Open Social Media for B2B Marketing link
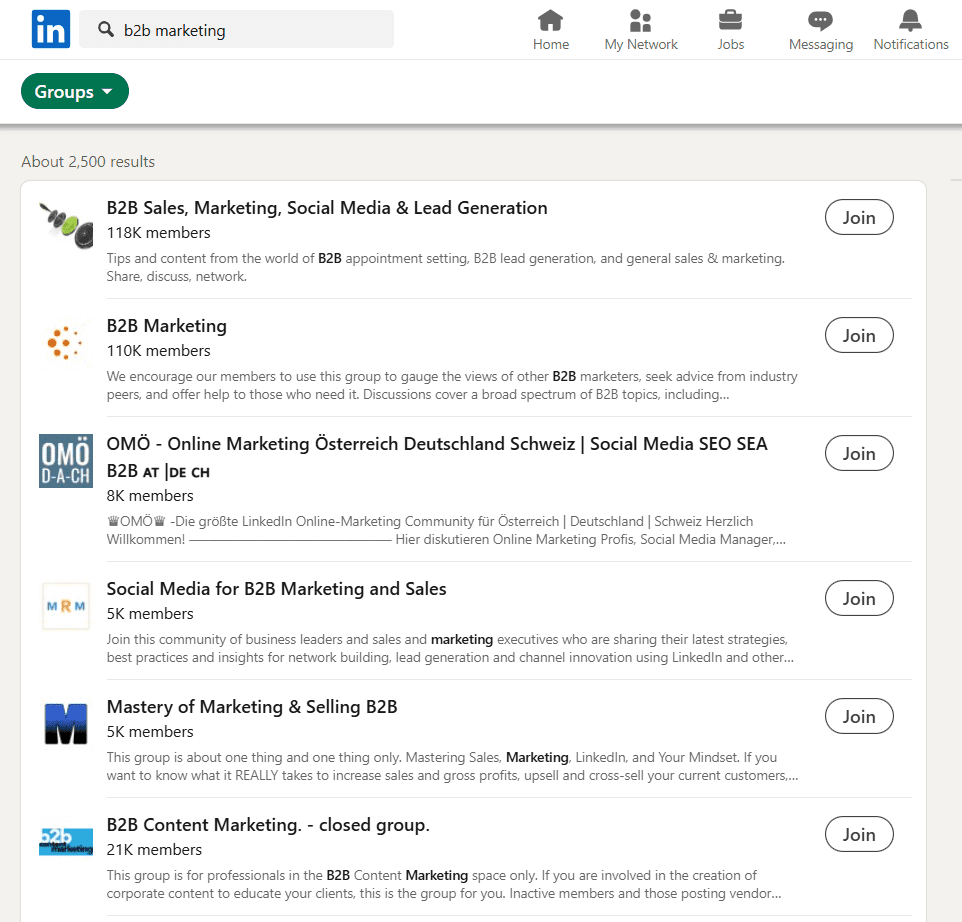Screen dimensions: 962x922 [277, 589]
